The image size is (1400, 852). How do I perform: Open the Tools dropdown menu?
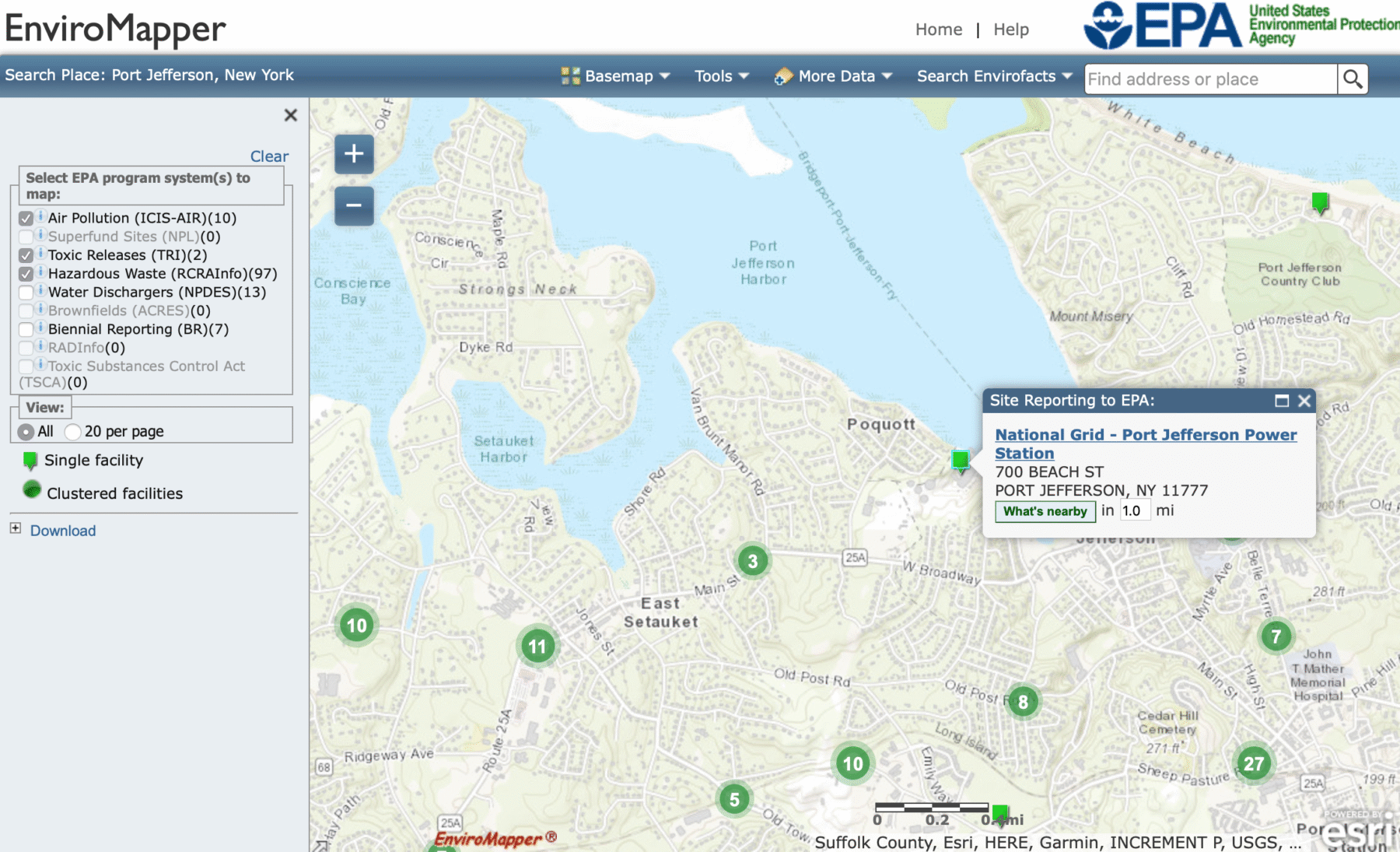click(x=721, y=76)
